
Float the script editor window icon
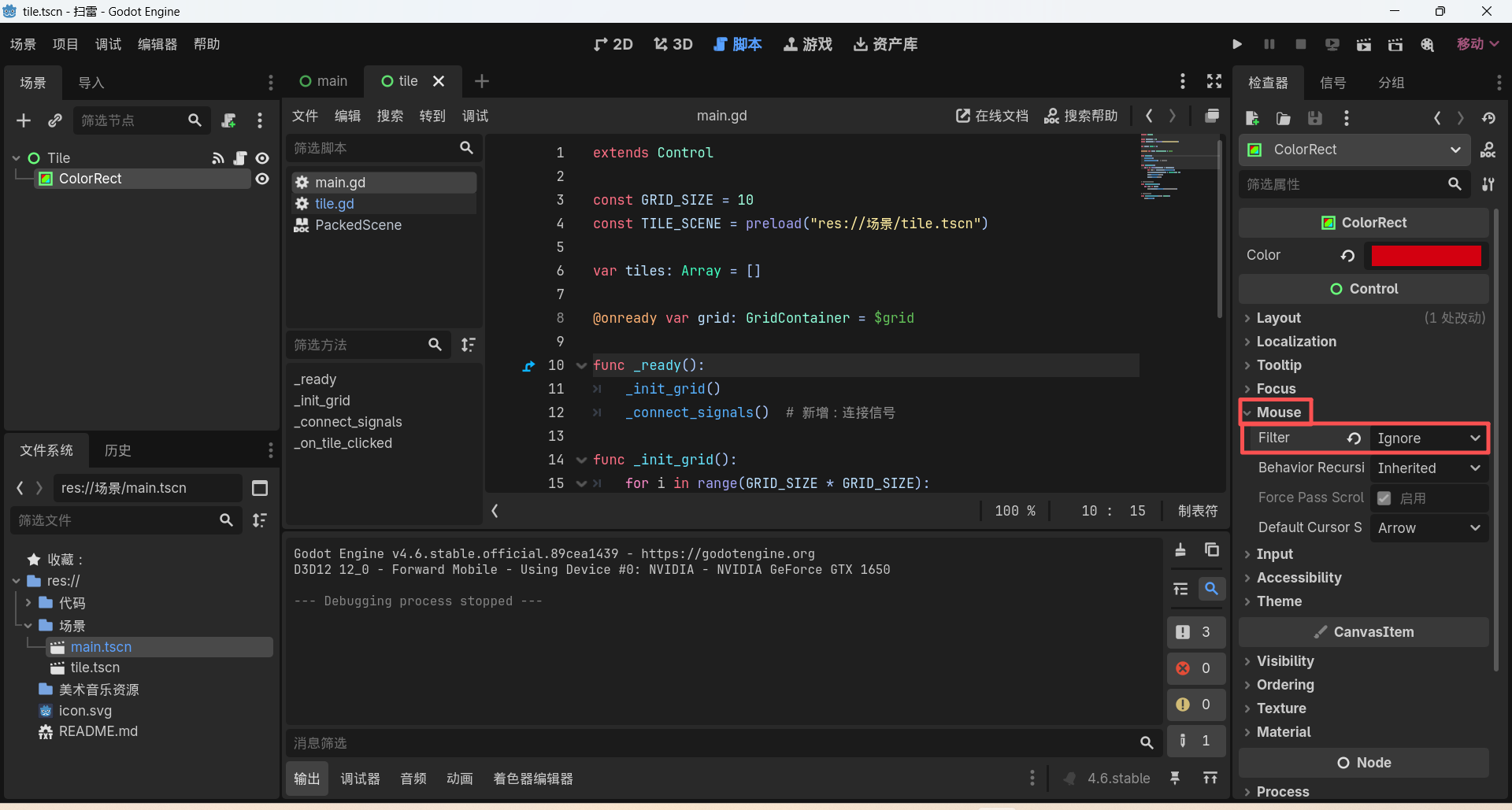click(x=1212, y=116)
